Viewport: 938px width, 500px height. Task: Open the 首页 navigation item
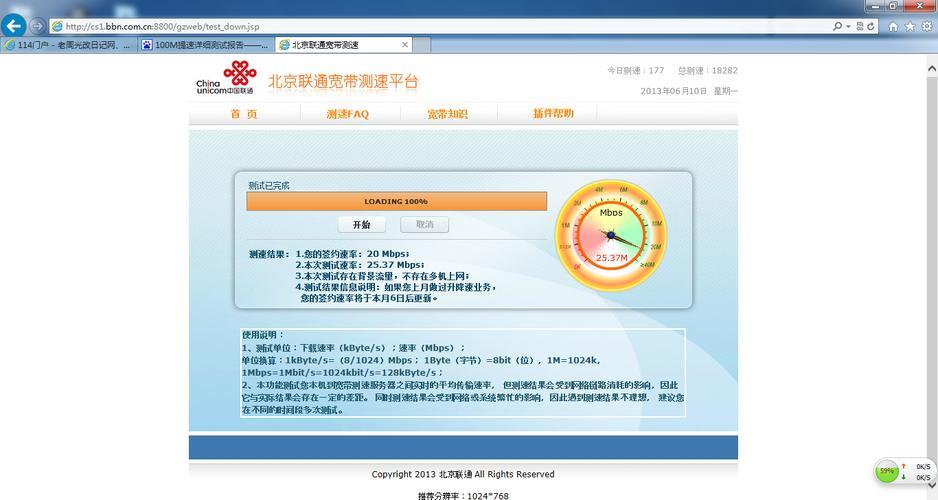point(244,114)
